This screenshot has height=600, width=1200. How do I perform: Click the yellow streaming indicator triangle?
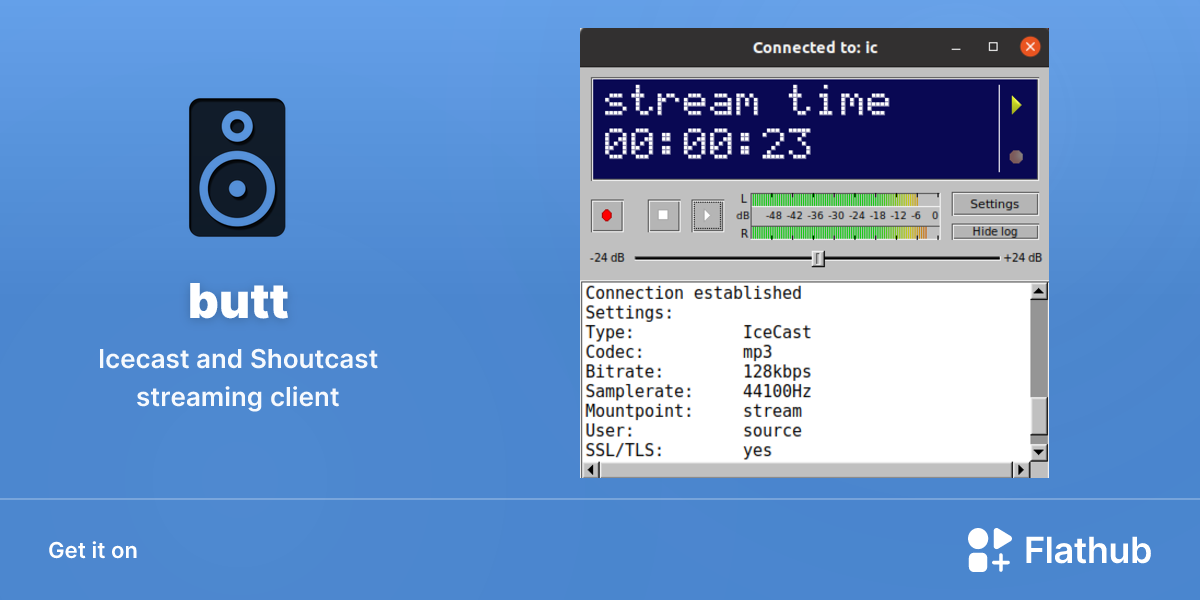pos(1016,105)
